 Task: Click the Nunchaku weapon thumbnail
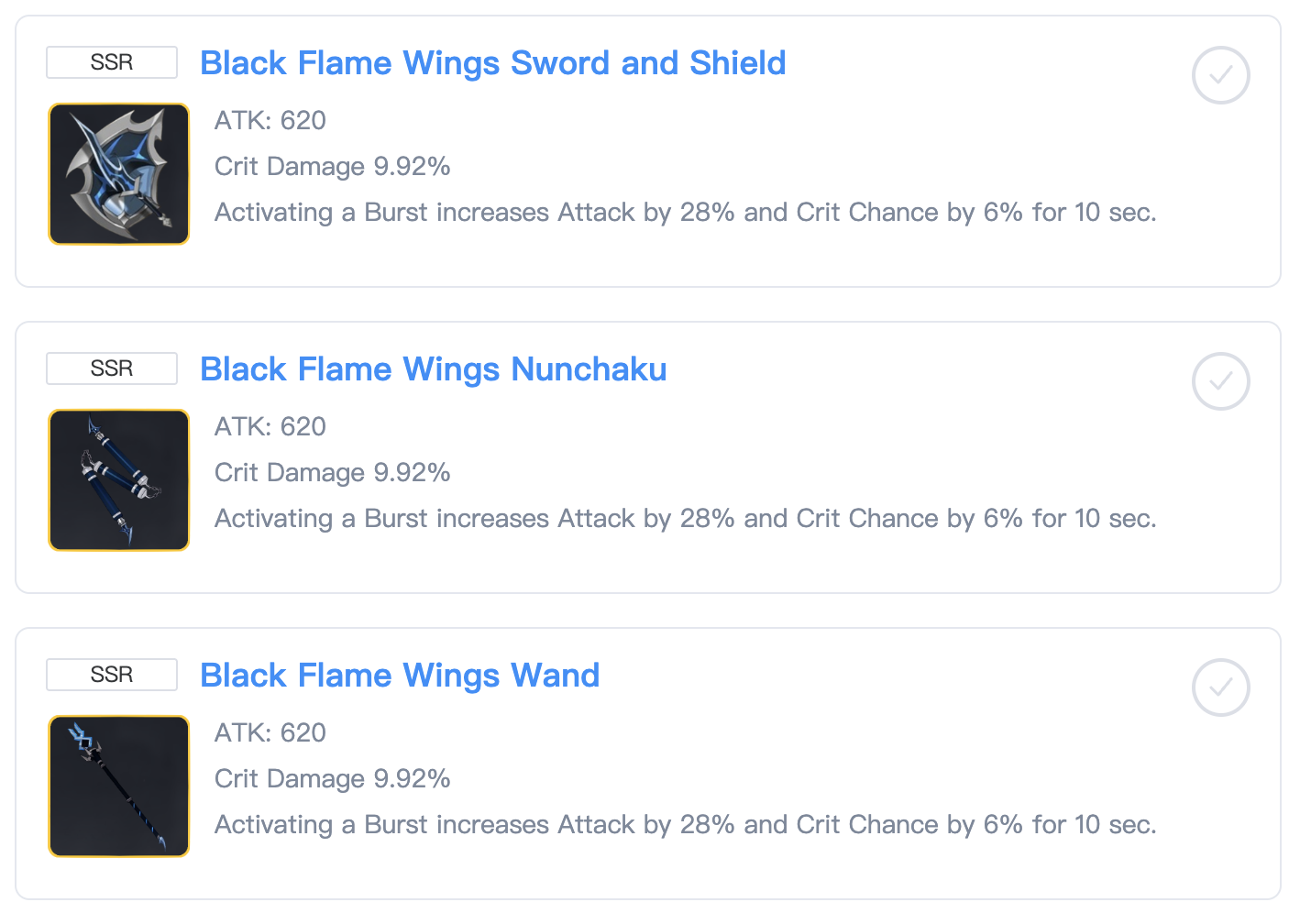(x=118, y=479)
